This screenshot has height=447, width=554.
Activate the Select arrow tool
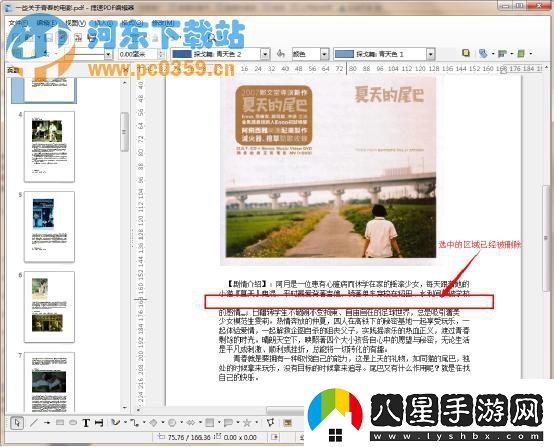(x=17, y=423)
